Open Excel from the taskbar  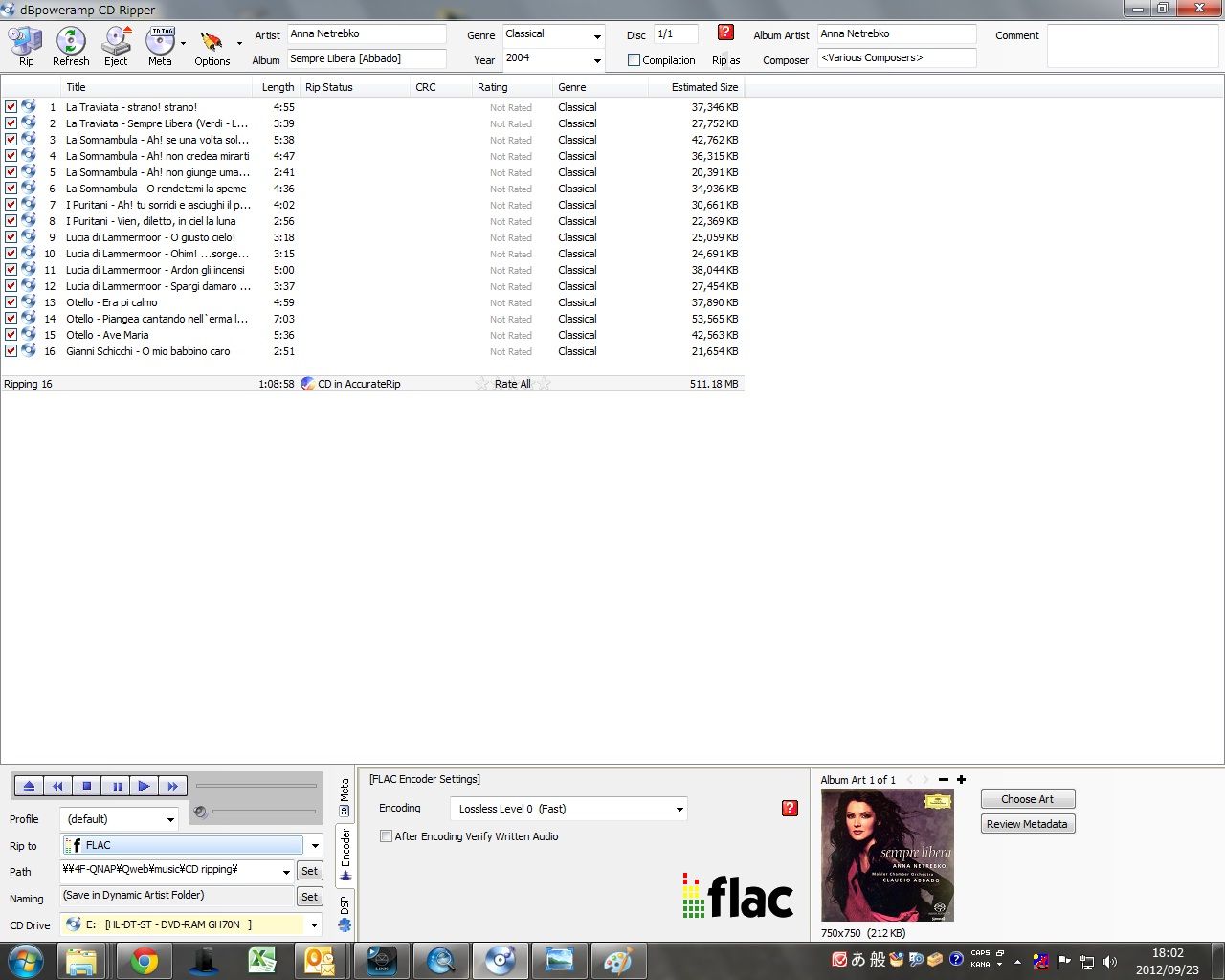click(262, 961)
